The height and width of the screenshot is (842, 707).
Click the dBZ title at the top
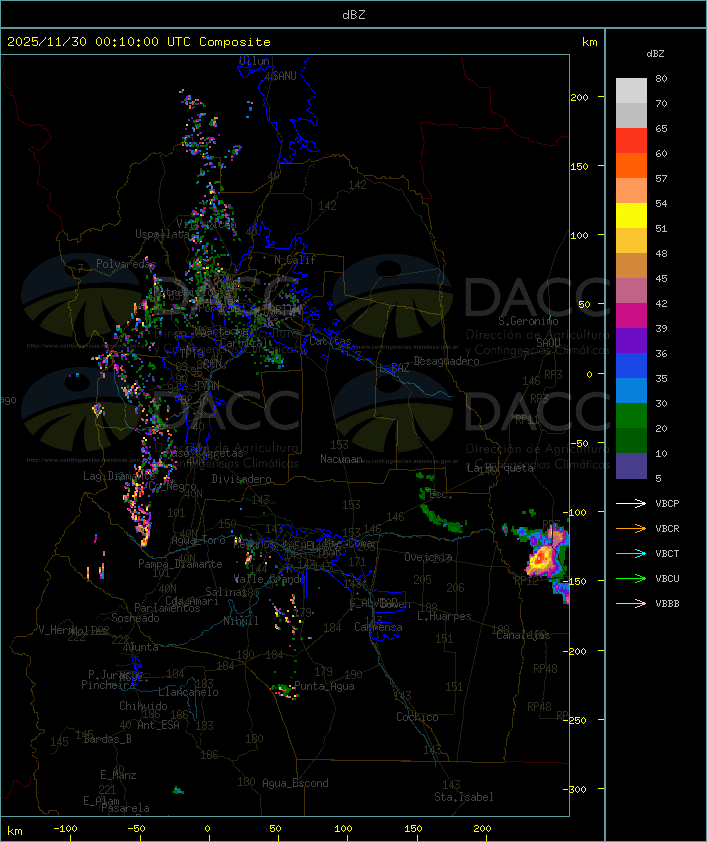(354, 15)
